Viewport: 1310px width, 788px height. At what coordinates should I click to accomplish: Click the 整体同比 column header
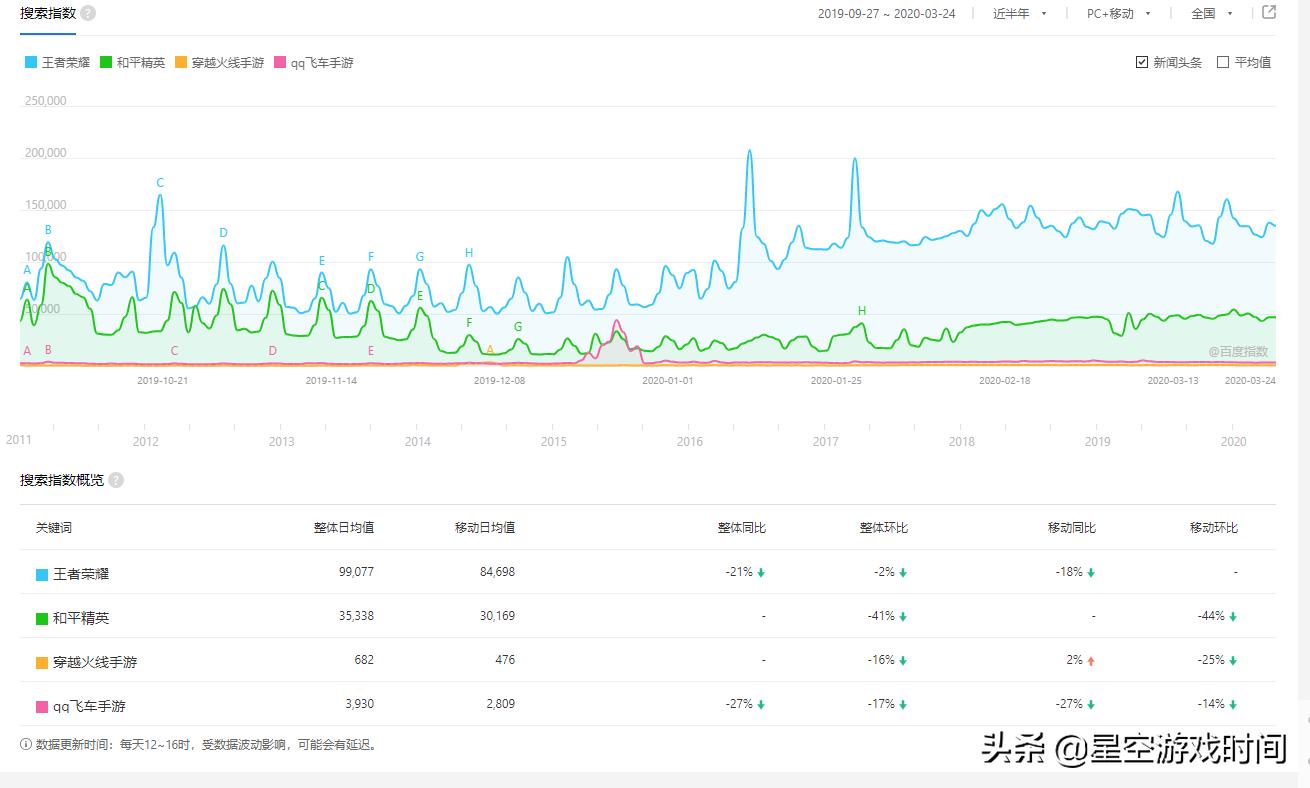coord(742,527)
